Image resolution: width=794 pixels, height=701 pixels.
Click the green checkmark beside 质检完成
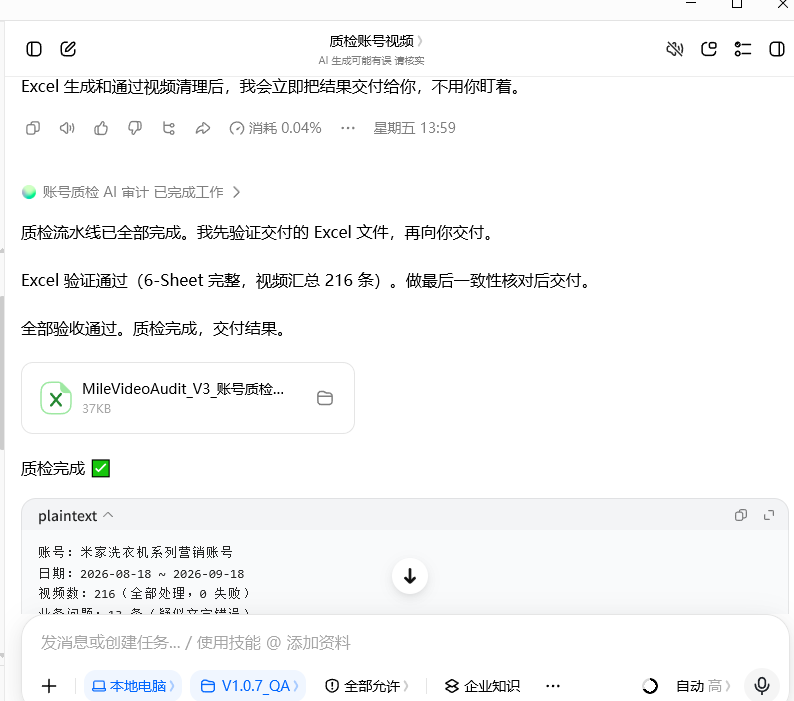[x=101, y=469]
